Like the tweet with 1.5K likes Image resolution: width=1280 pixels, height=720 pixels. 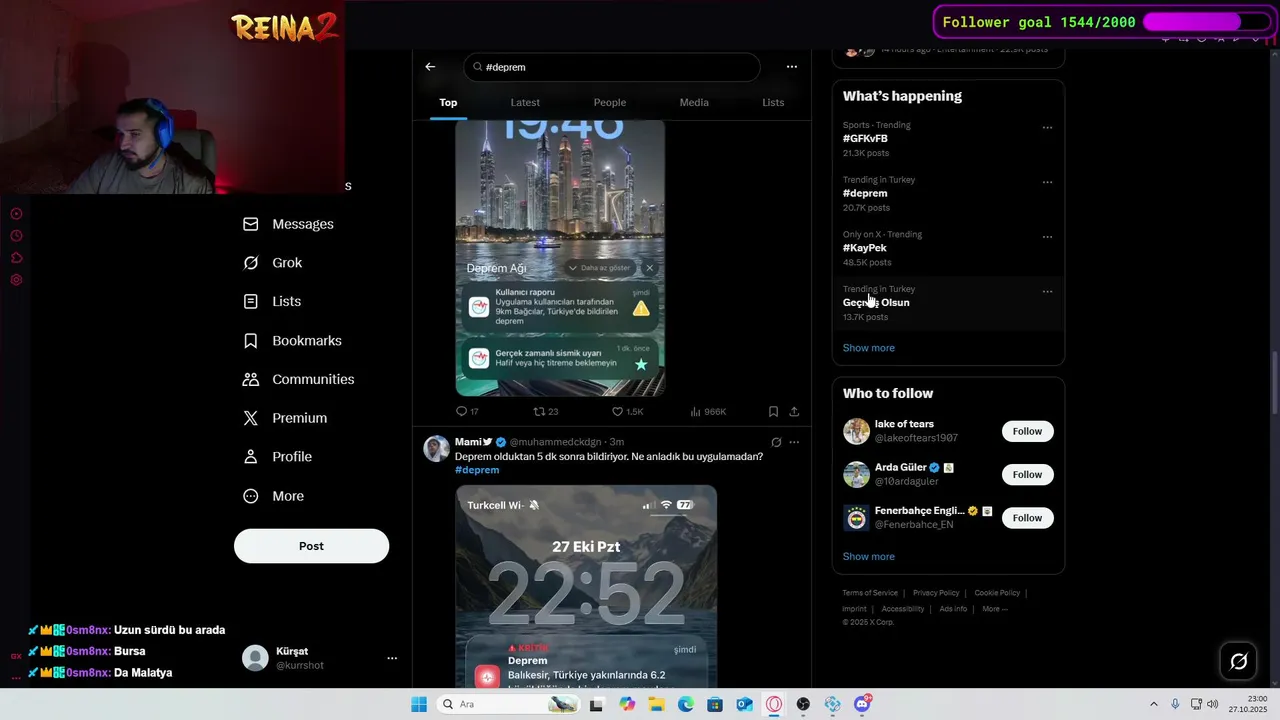[627, 411]
